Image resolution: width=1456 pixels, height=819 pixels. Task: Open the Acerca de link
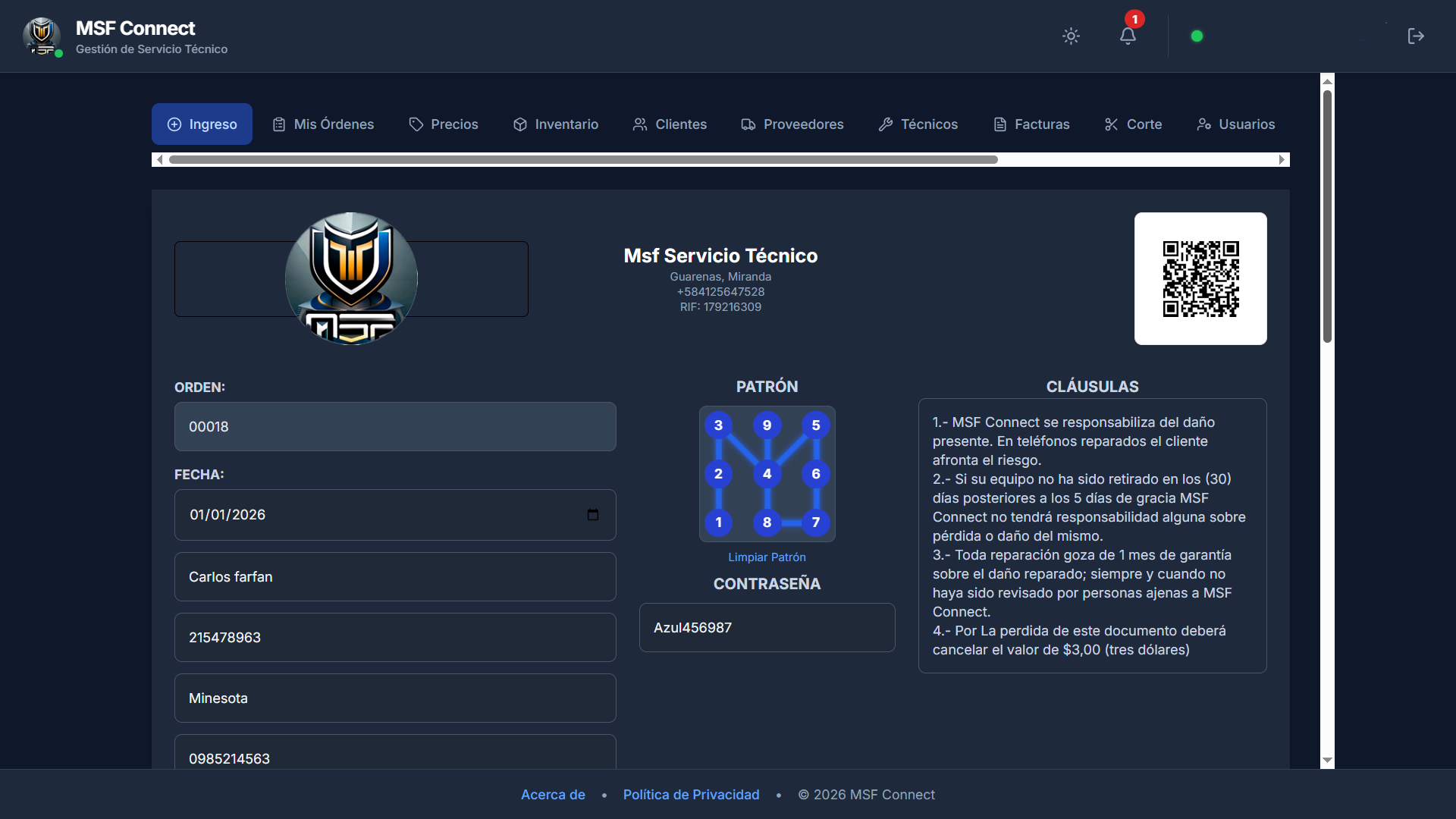553,795
